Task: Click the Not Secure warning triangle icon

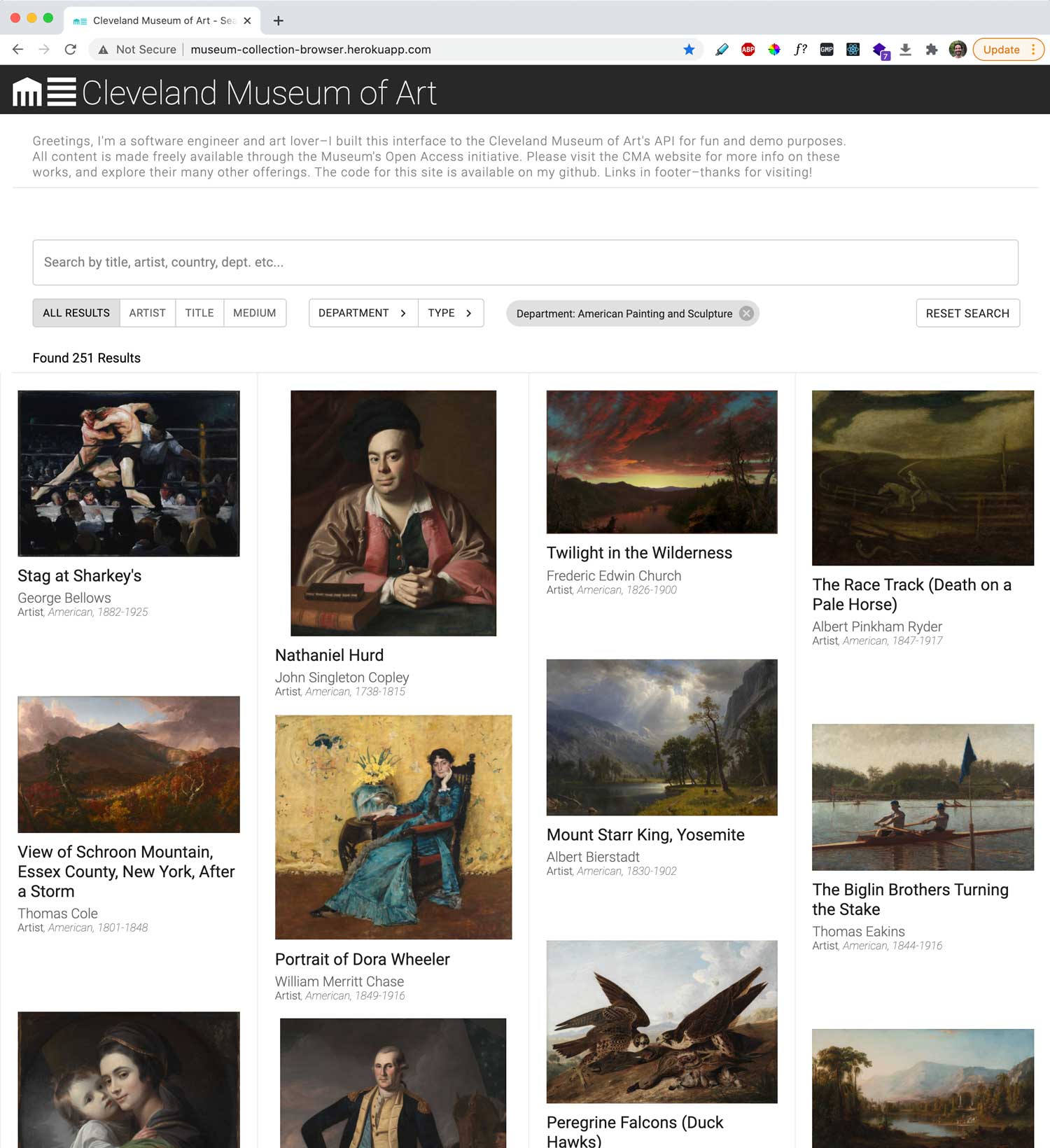Action: [103, 50]
